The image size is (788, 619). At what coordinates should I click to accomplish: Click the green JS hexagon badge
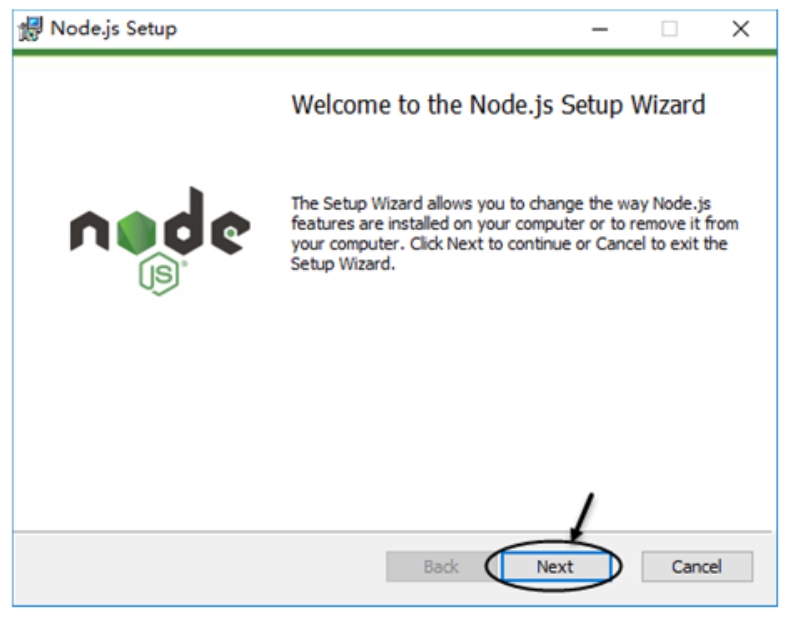(159, 274)
